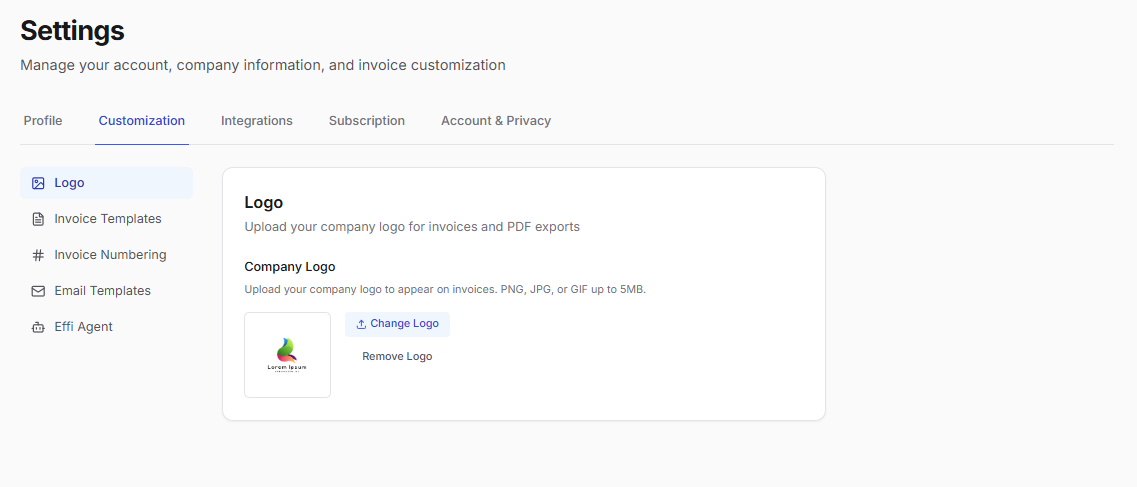The image size is (1137, 487).
Task: Open the Account & Privacy tab
Action: pos(496,121)
